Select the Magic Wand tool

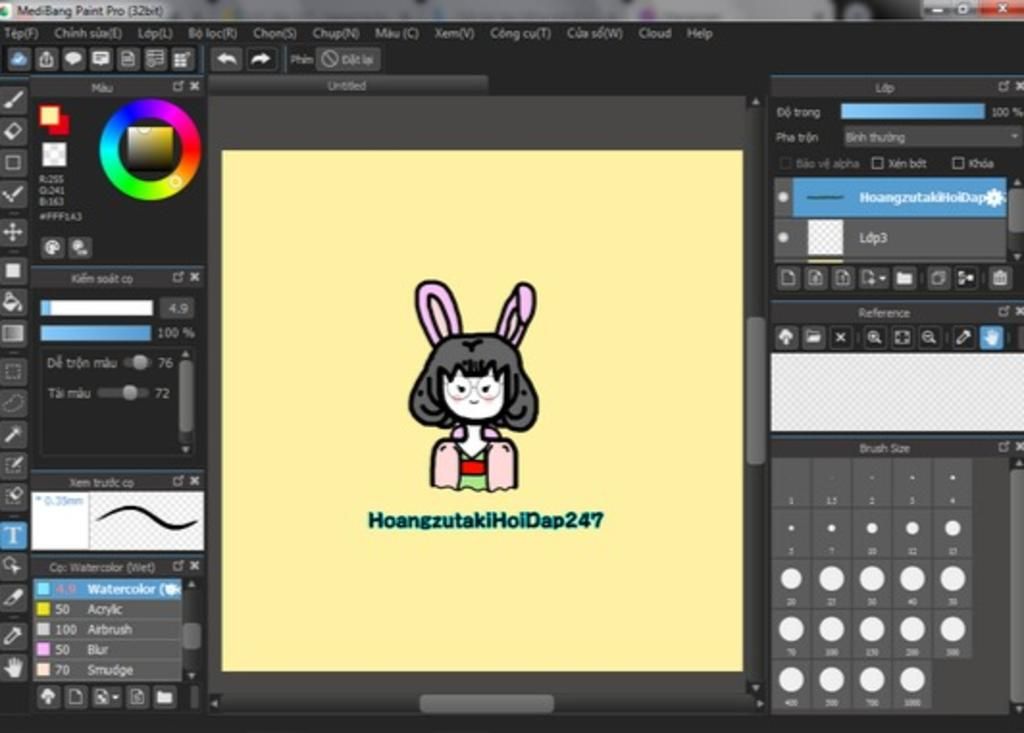[x=13, y=434]
